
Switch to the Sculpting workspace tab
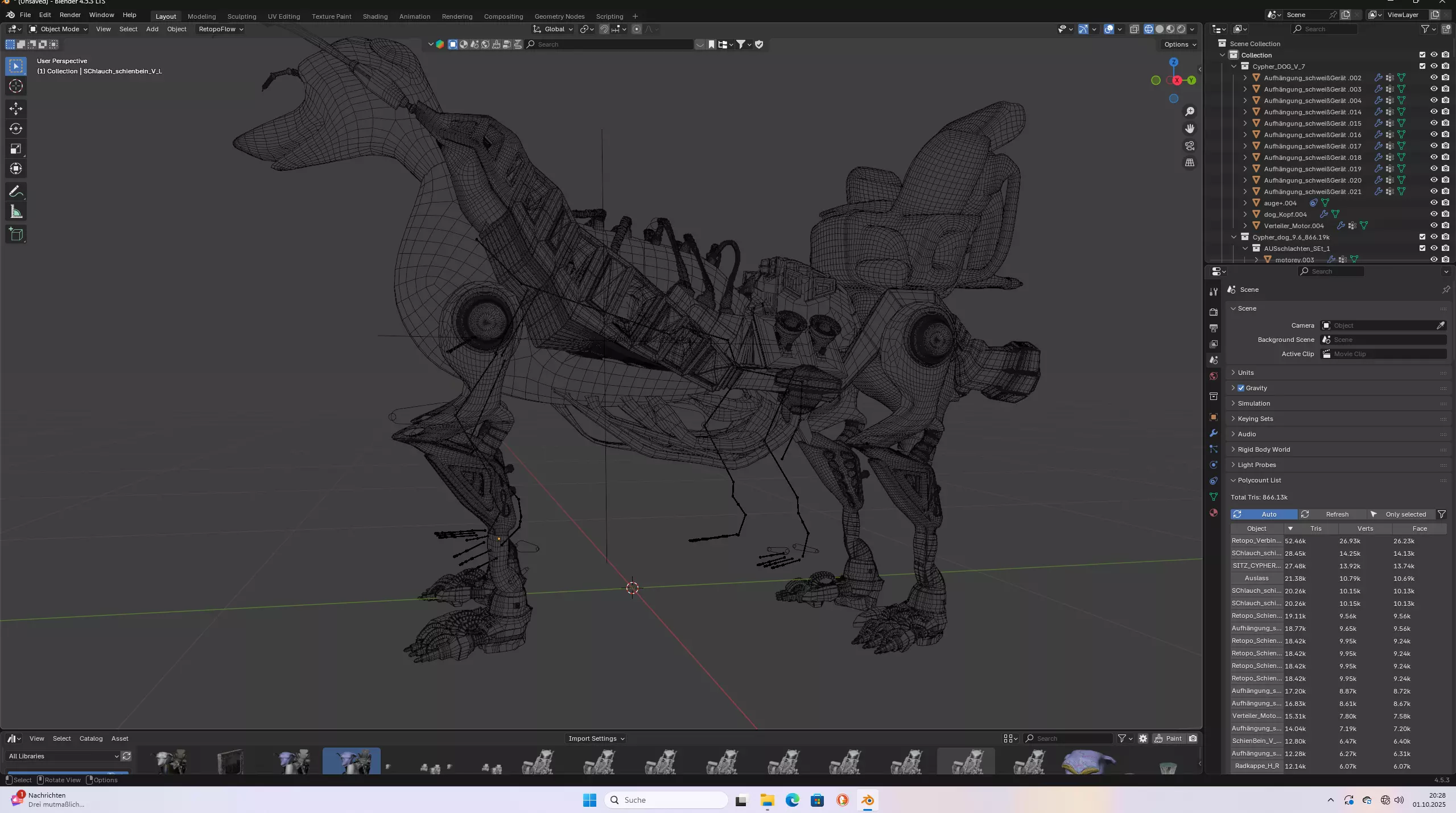pyautogui.click(x=242, y=16)
